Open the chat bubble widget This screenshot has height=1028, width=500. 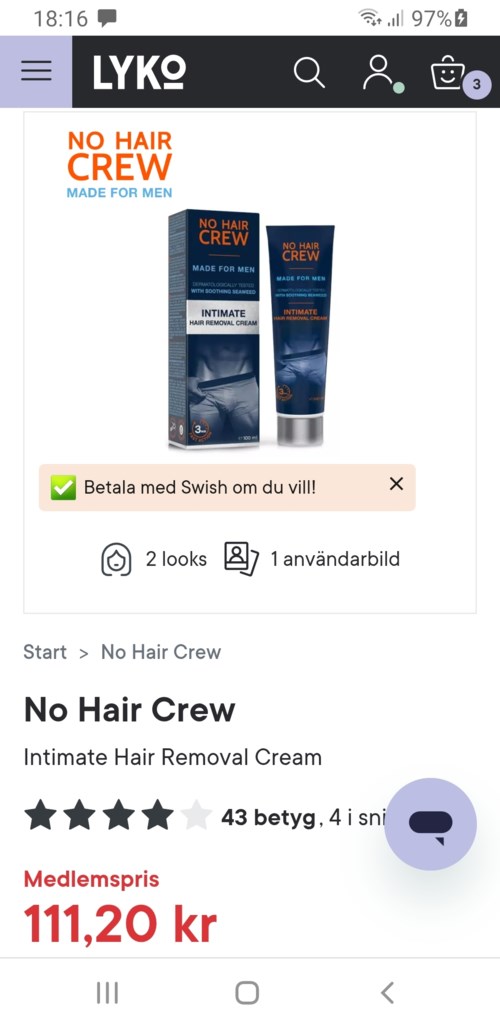pyautogui.click(x=430, y=823)
